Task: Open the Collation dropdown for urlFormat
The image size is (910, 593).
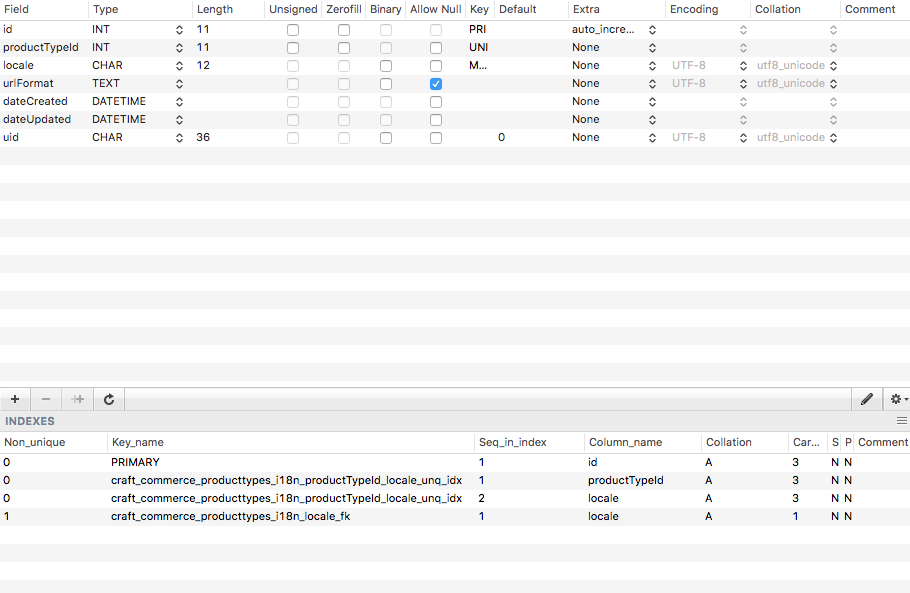Action: [833, 83]
